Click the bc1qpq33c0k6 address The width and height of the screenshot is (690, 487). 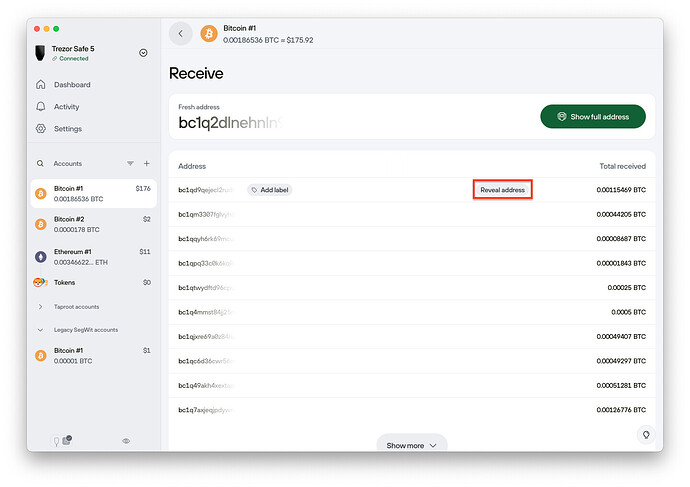tap(206, 263)
